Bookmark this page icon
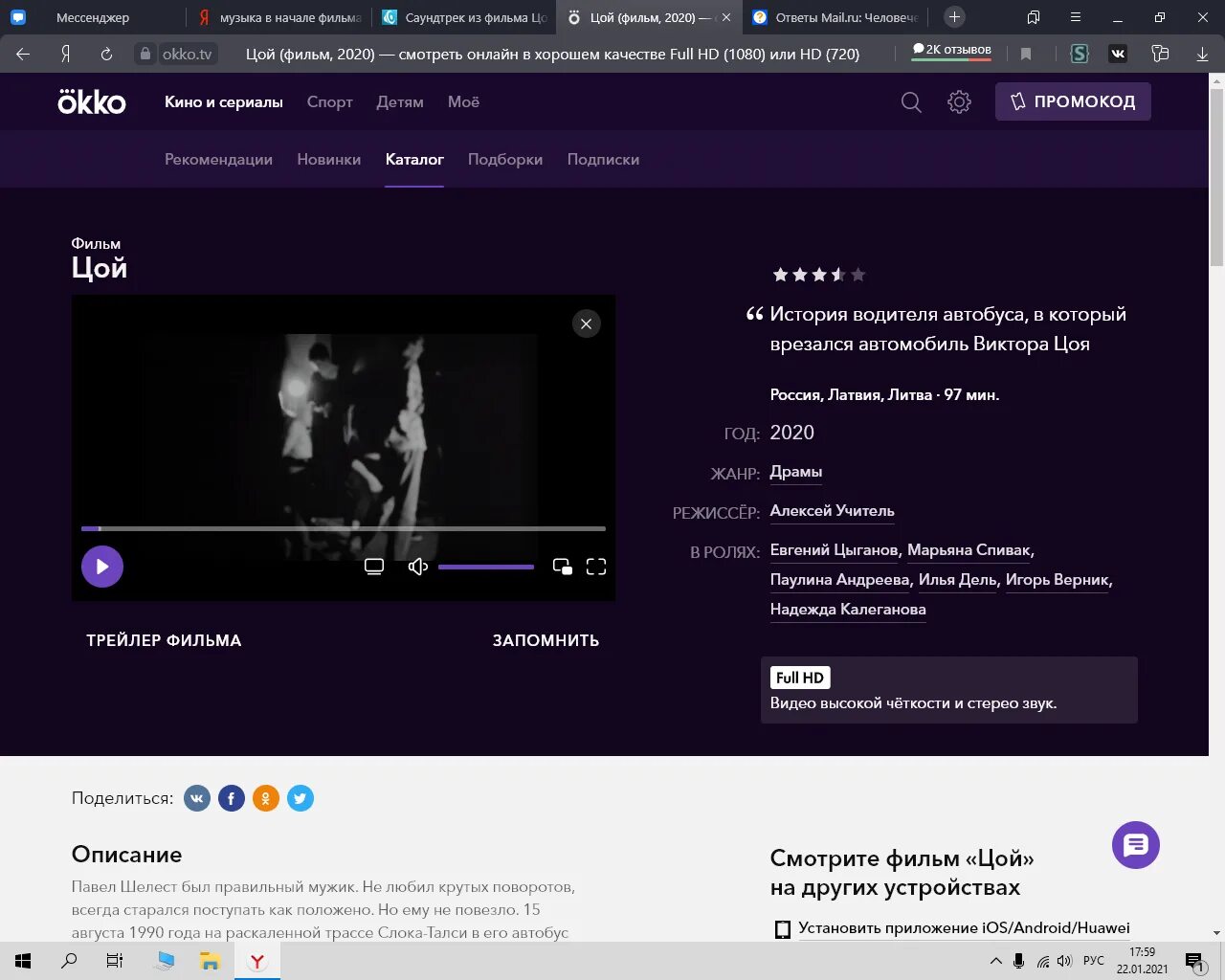The image size is (1225, 980). coord(1026,54)
